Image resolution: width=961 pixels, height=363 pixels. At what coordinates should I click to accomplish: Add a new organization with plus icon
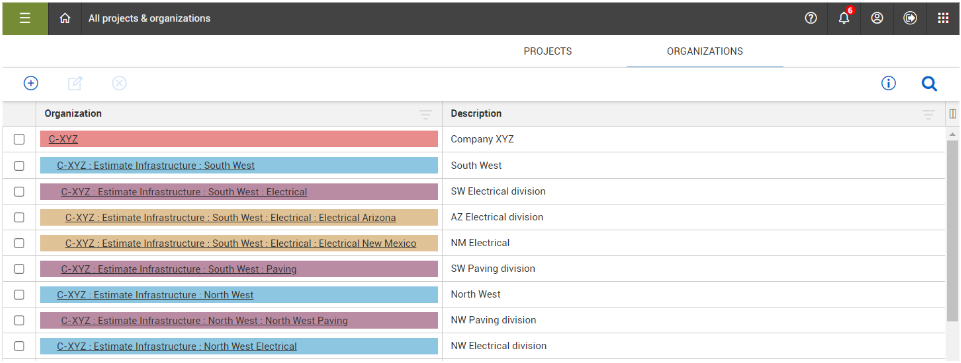(x=31, y=83)
